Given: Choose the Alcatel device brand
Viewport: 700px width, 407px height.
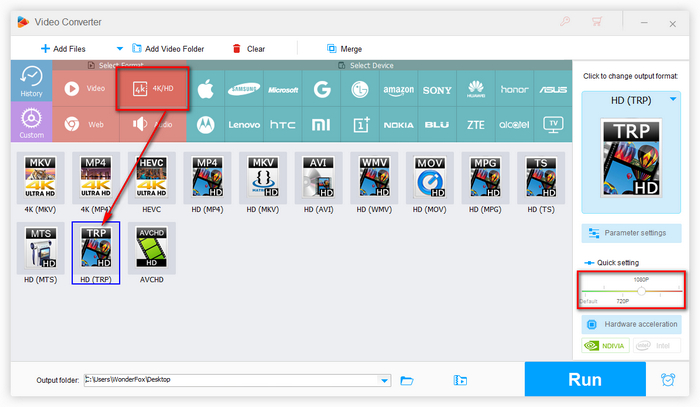Looking at the screenshot, I should 514,125.
